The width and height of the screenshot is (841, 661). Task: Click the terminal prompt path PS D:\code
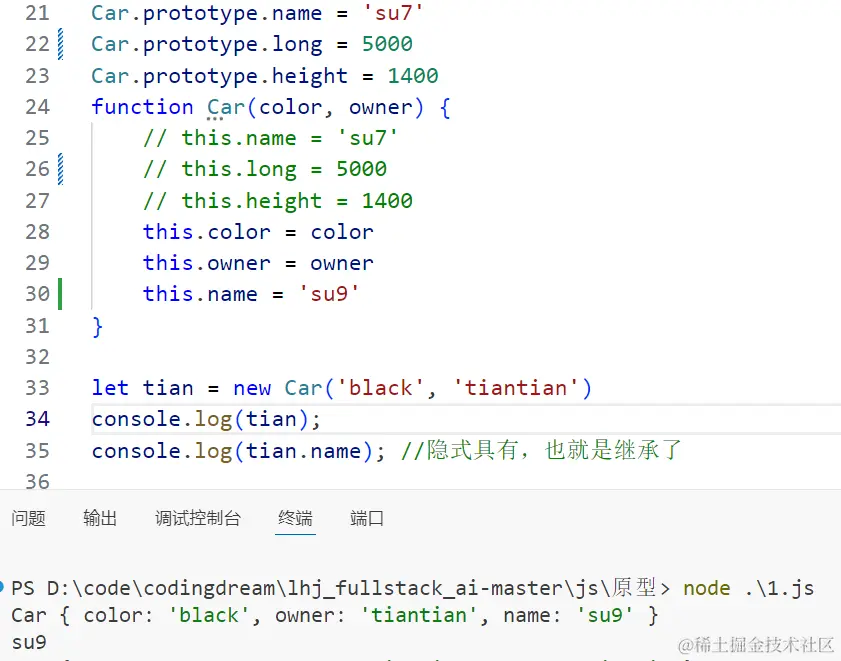coord(341,589)
